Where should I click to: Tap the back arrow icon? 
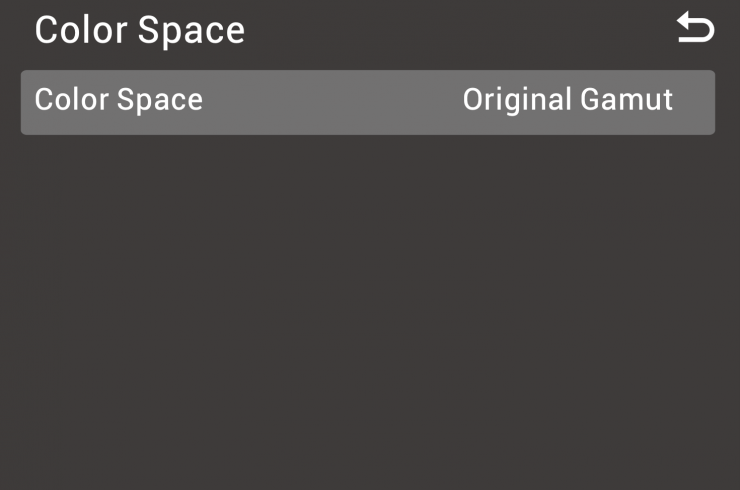coord(695,29)
